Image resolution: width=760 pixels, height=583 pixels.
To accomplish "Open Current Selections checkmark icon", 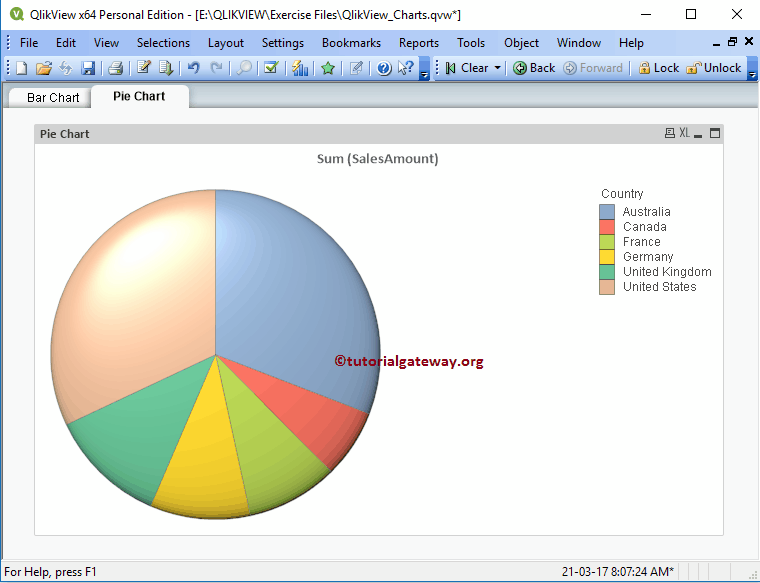I will point(271,68).
